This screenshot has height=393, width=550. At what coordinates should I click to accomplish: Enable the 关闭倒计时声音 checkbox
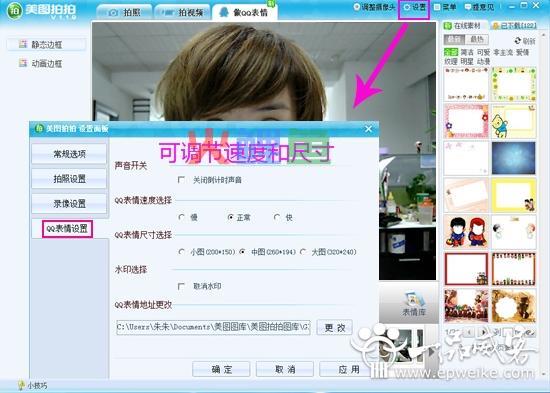click(181, 180)
